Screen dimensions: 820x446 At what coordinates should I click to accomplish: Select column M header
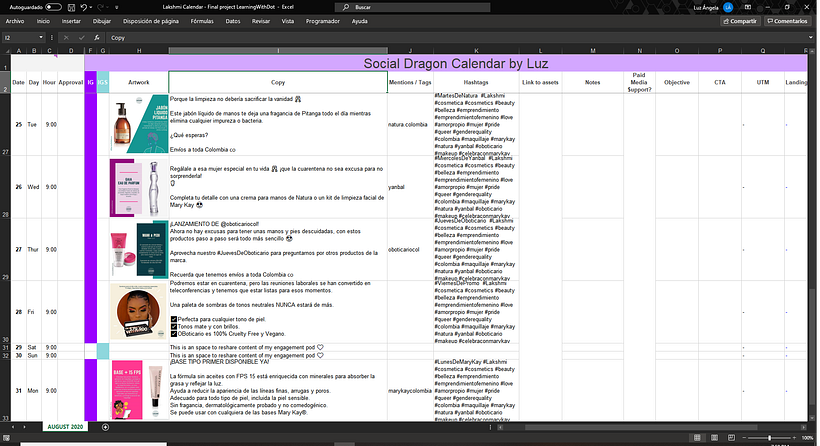click(x=593, y=51)
